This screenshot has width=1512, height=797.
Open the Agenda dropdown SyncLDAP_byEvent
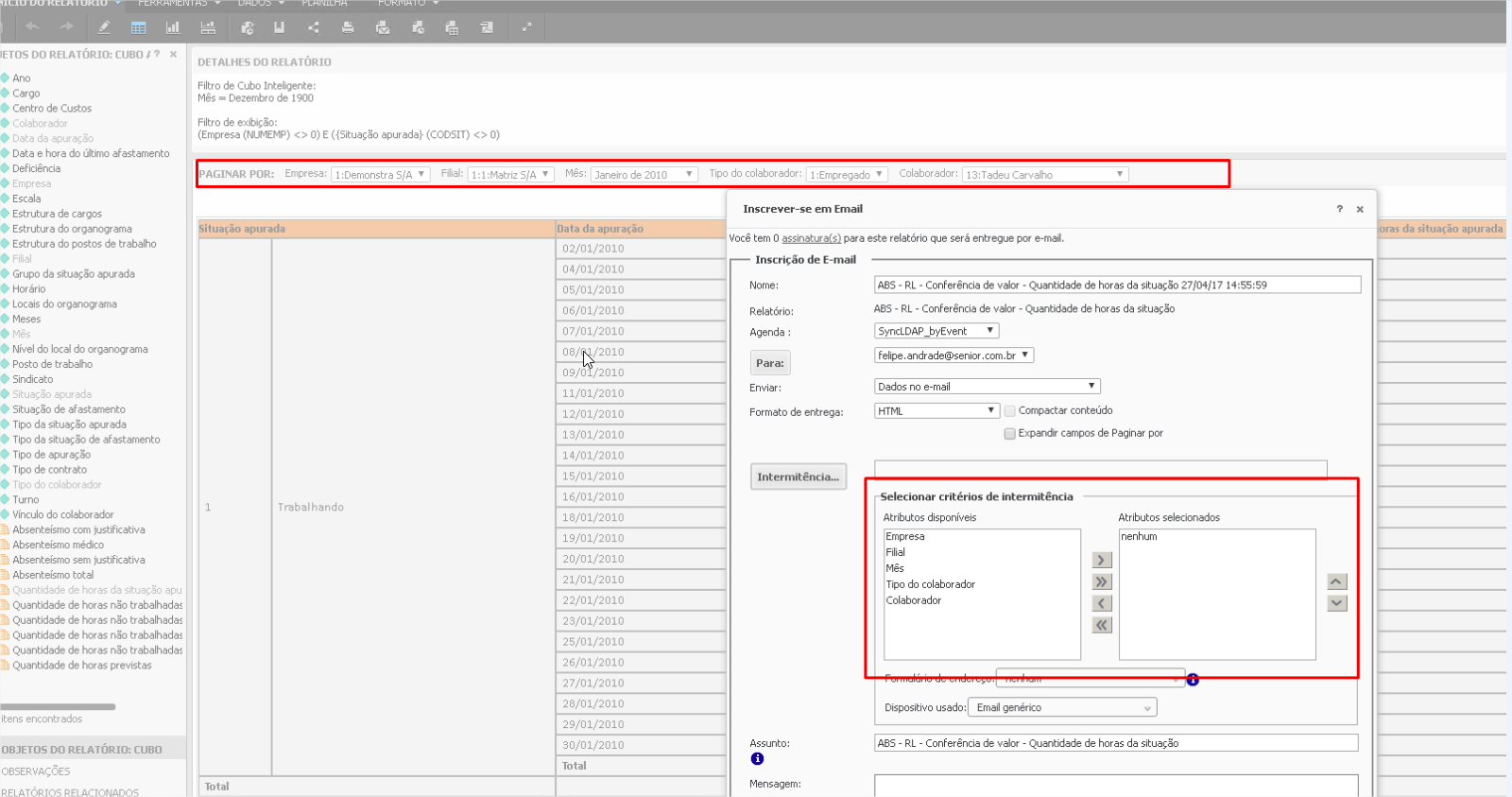pyautogui.click(x=936, y=331)
